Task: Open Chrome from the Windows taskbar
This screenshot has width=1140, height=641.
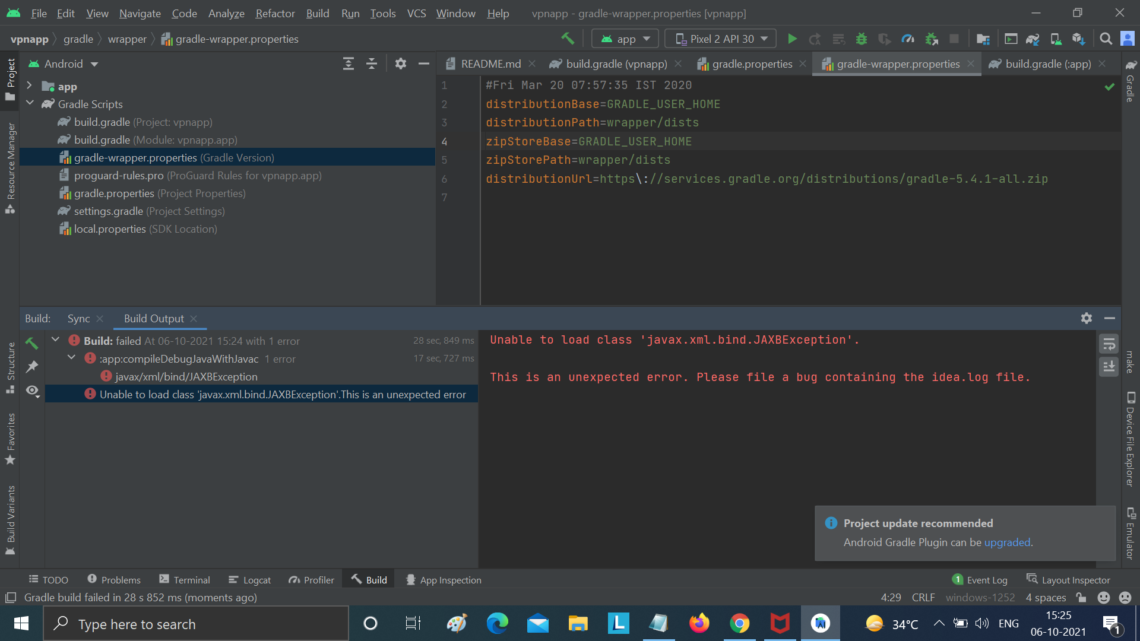Action: click(x=739, y=624)
